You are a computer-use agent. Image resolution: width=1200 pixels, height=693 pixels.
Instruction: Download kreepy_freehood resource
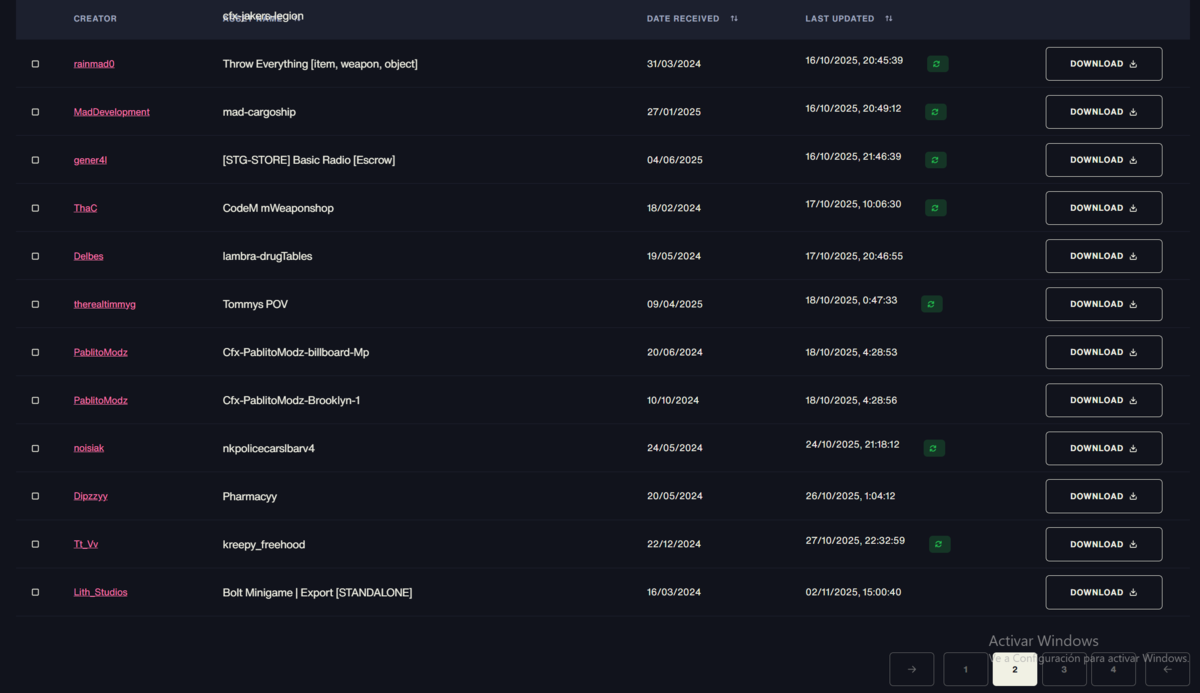click(1104, 544)
